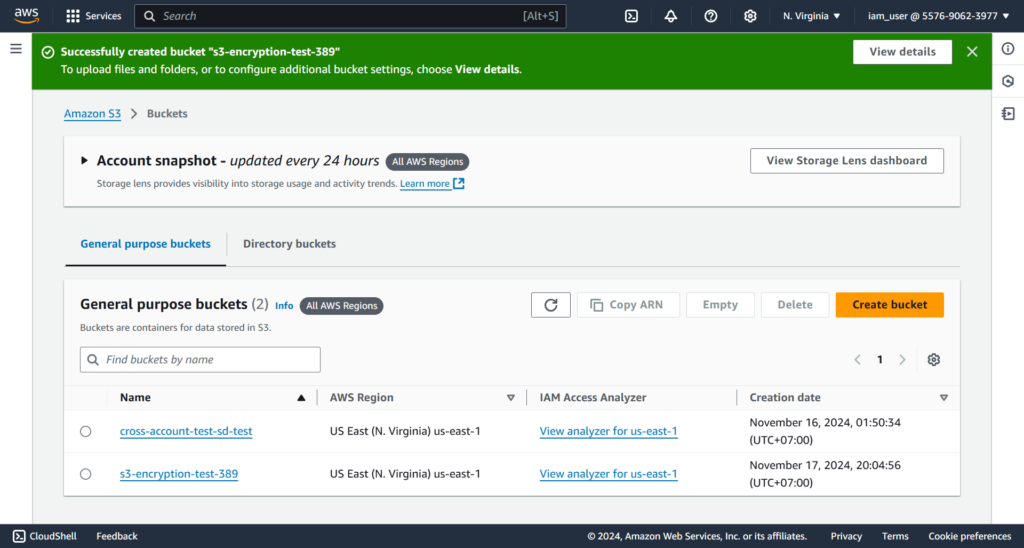1024x548 pixels.
Task: Expand the Account snapshot section
Action: pyautogui.click(x=85, y=161)
